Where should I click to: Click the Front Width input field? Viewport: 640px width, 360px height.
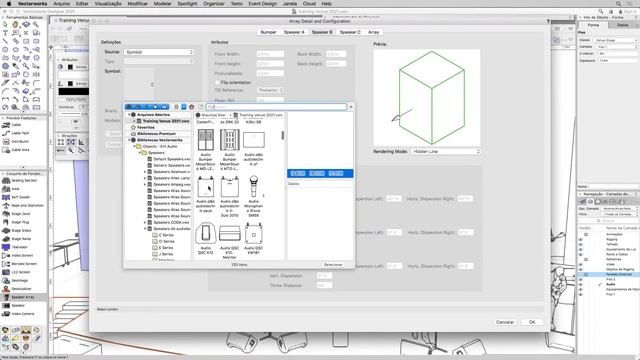point(270,54)
